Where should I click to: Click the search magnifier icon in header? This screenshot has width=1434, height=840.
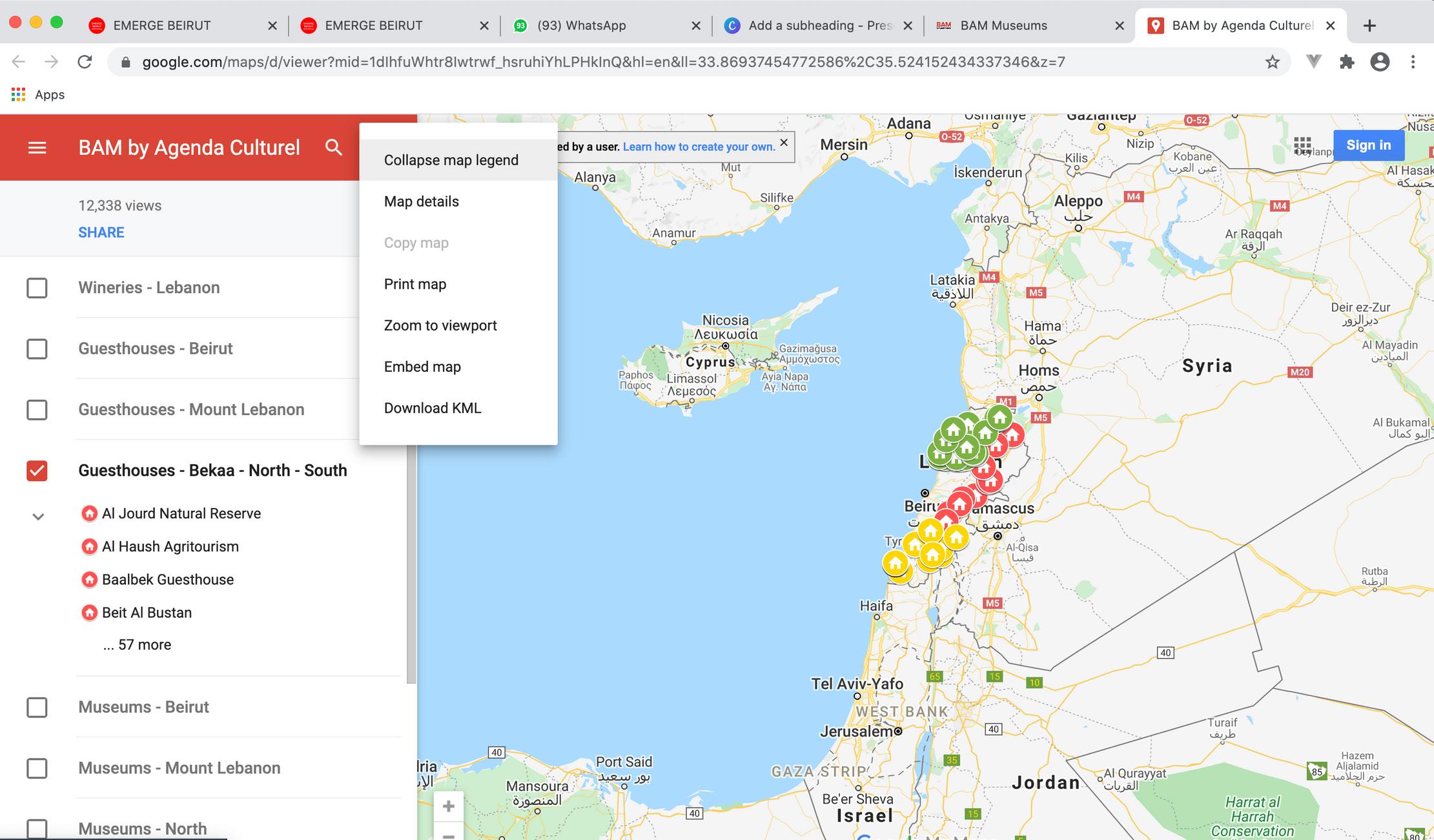point(333,148)
